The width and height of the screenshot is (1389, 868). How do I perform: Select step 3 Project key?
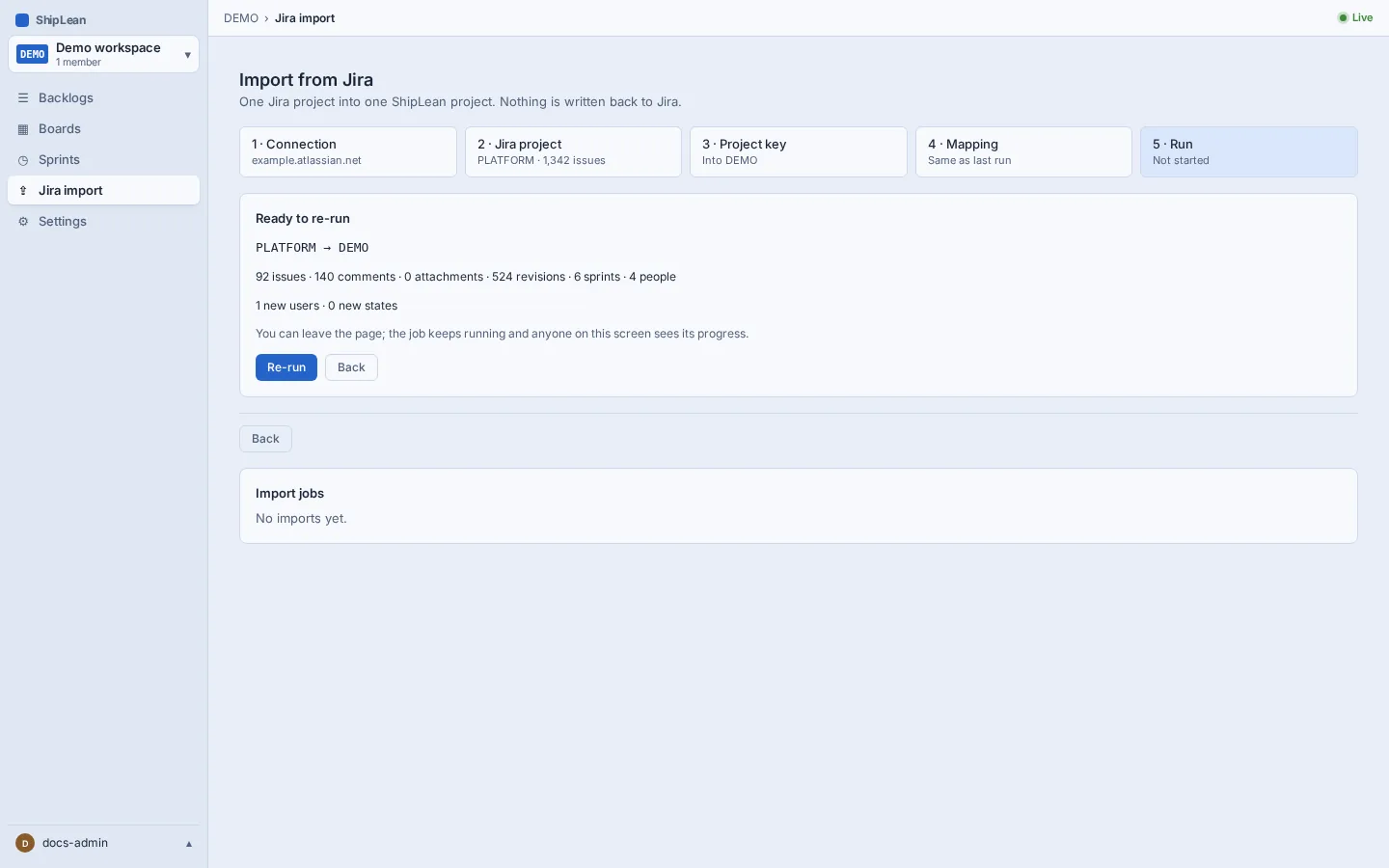[799, 152]
